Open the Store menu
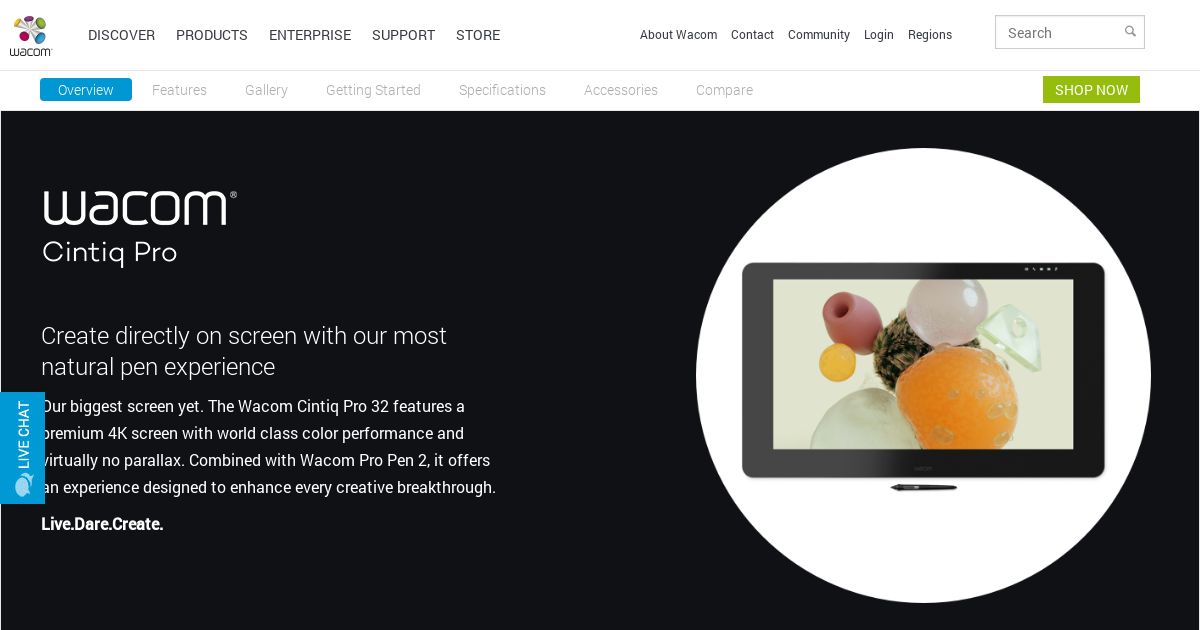This screenshot has height=630, width=1200. coord(478,35)
